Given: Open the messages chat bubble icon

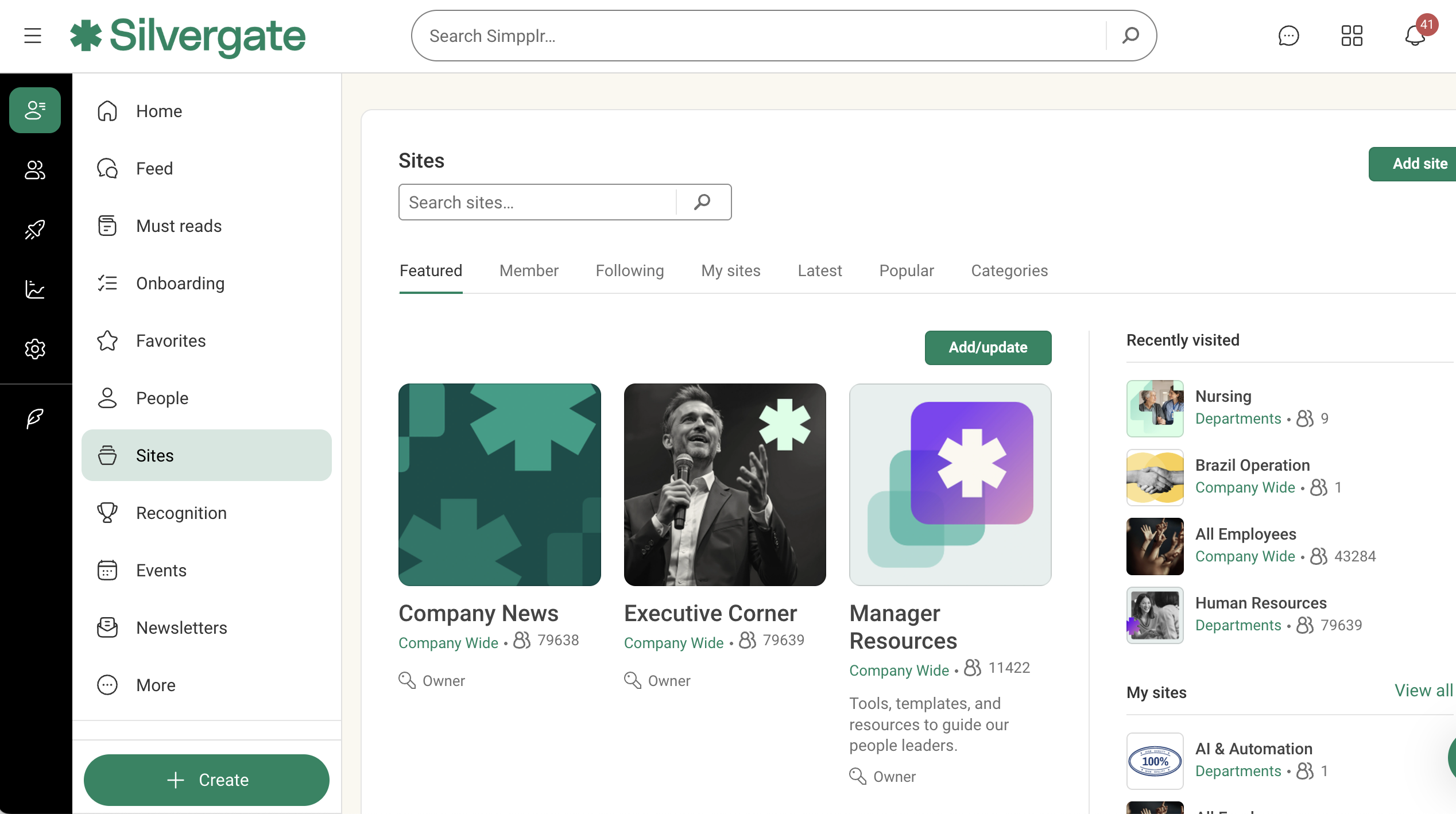Looking at the screenshot, I should [1288, 36].
